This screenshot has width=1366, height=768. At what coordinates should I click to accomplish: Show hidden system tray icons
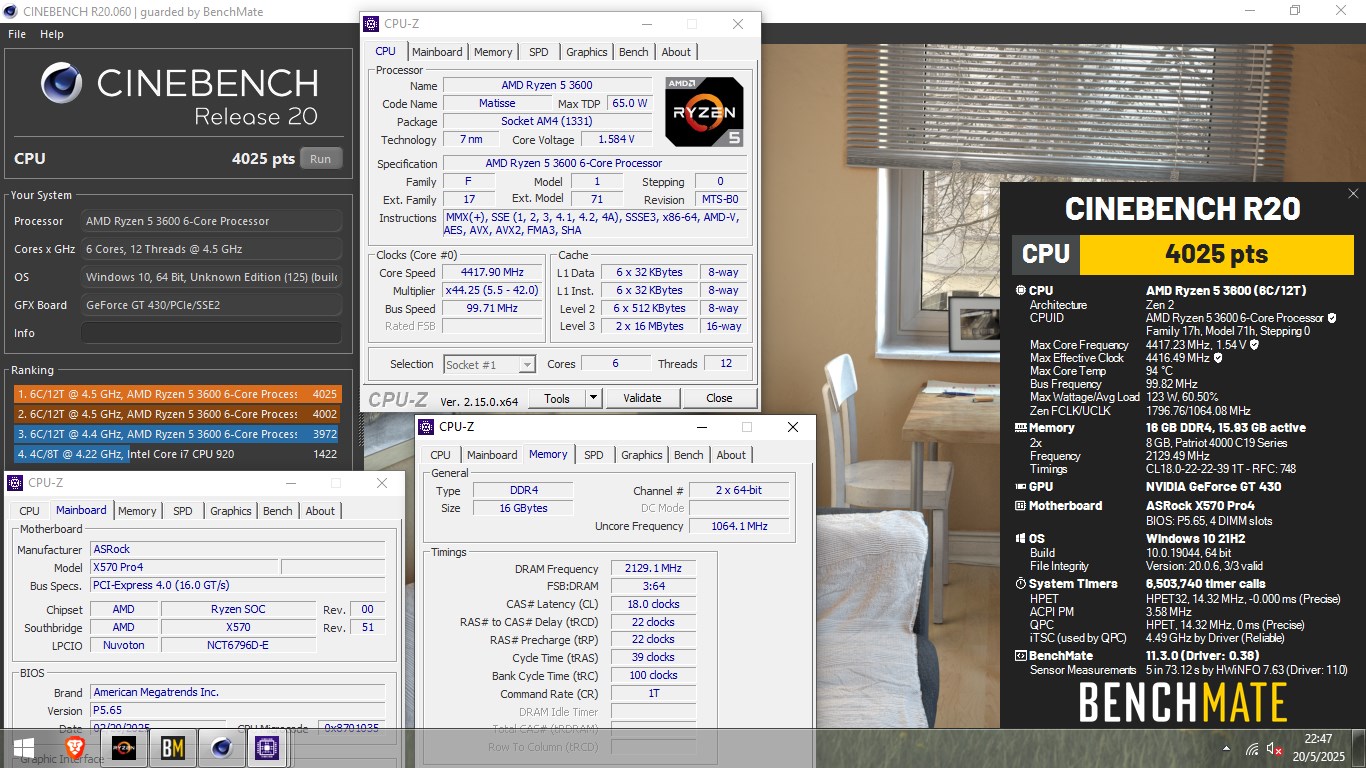tap(1227, 748)
